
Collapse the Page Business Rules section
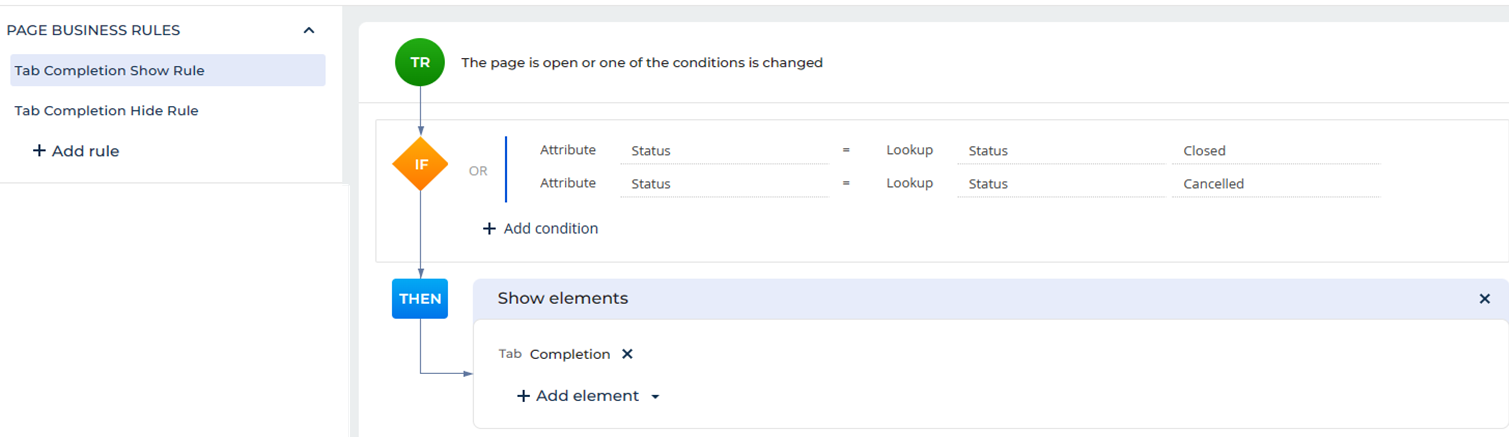309,31
